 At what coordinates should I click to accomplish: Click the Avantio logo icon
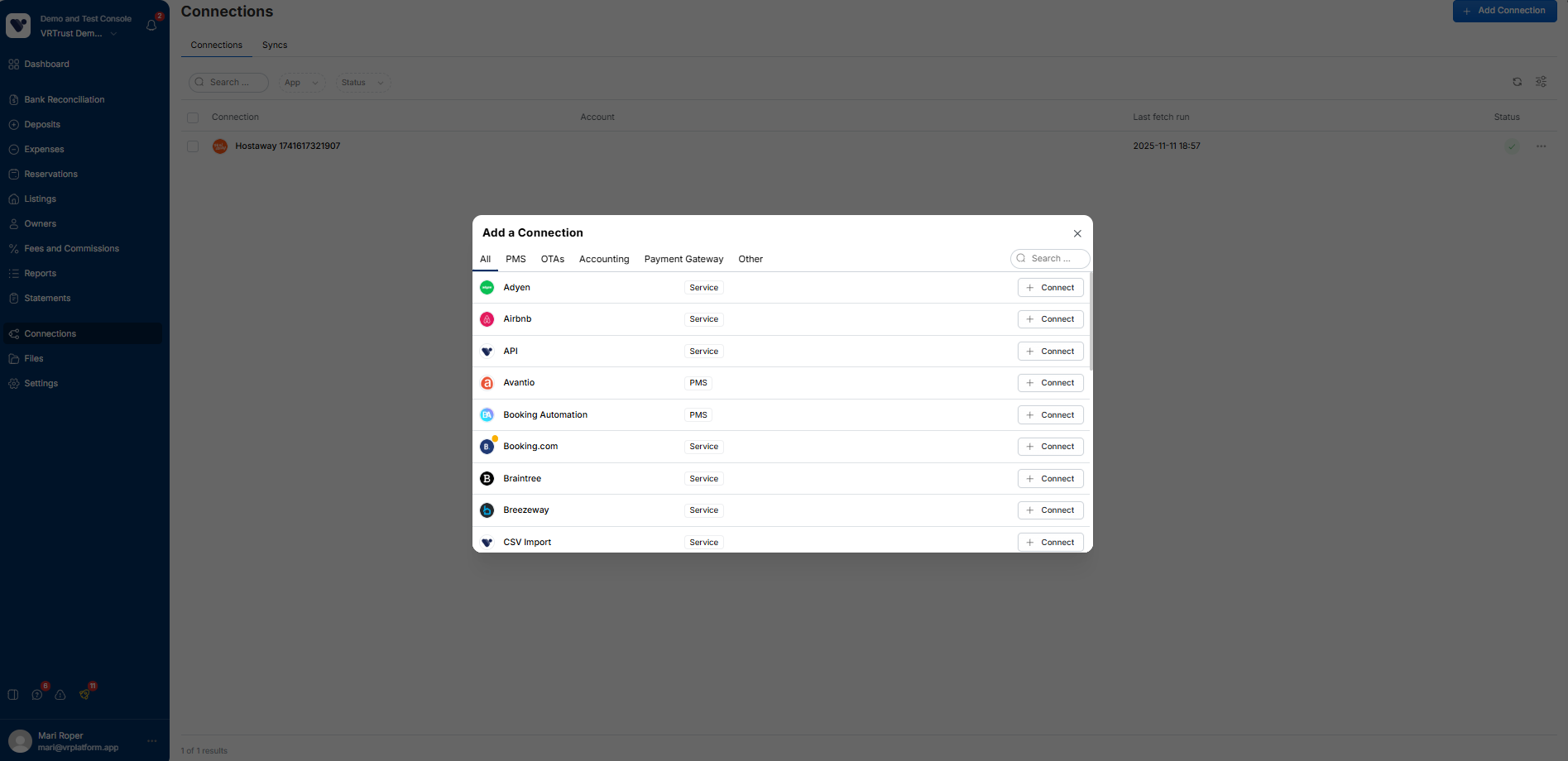pos(487,383)
